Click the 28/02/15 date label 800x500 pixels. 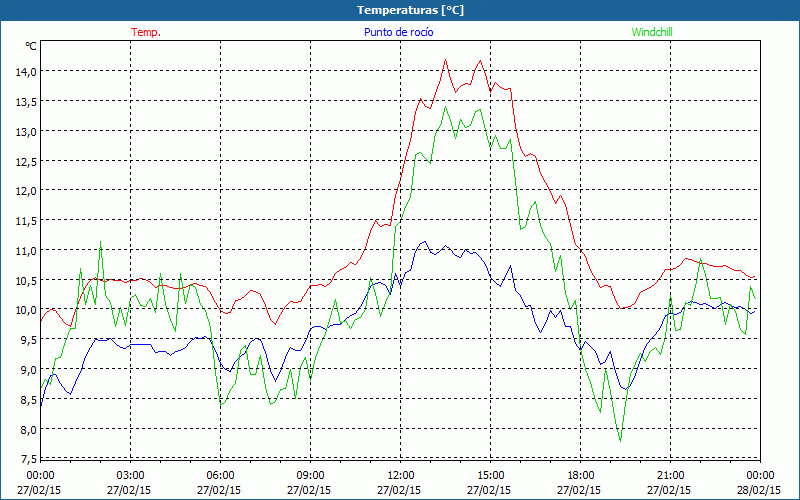pos(759,490)
